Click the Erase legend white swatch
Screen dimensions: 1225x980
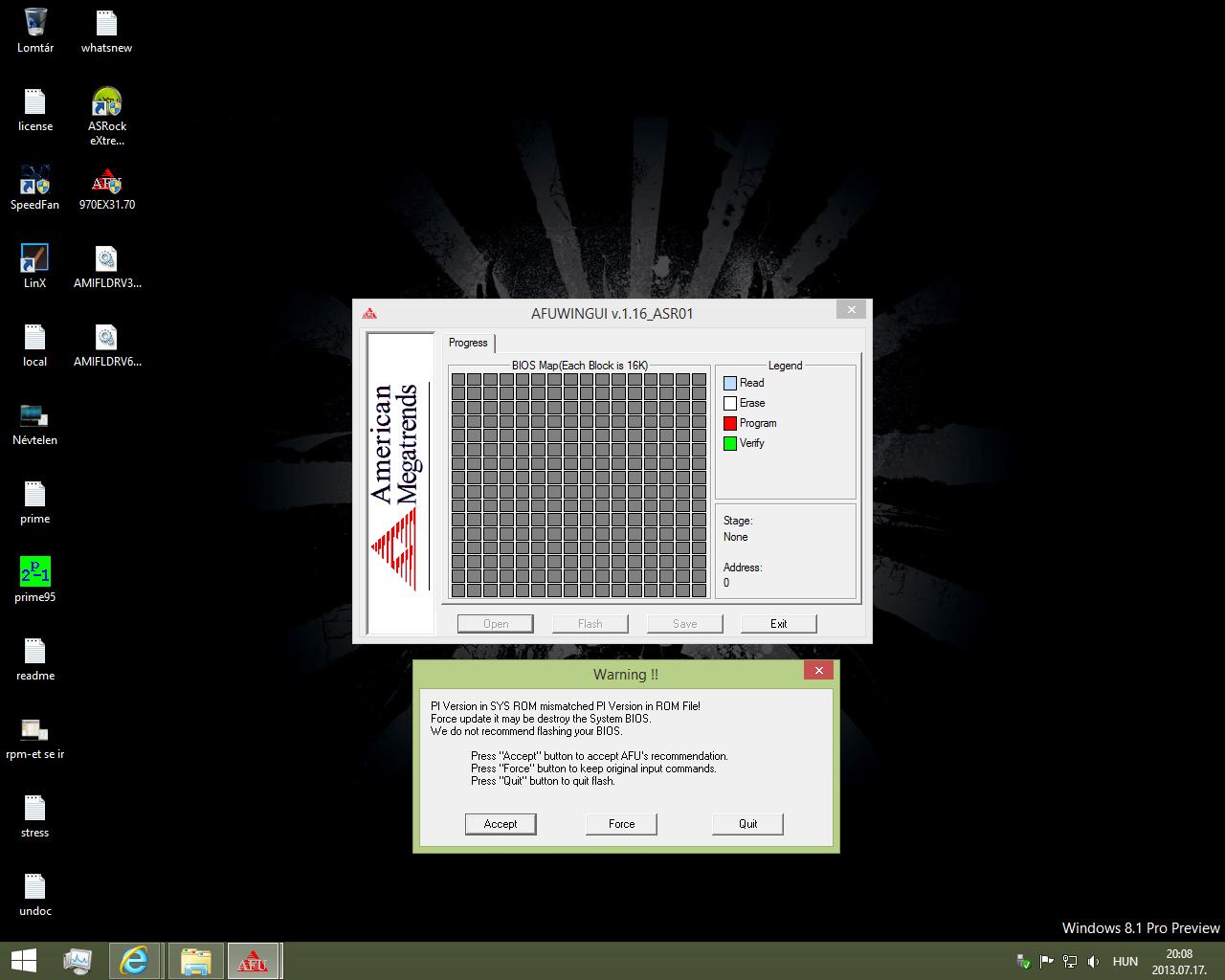pos(730,403)
